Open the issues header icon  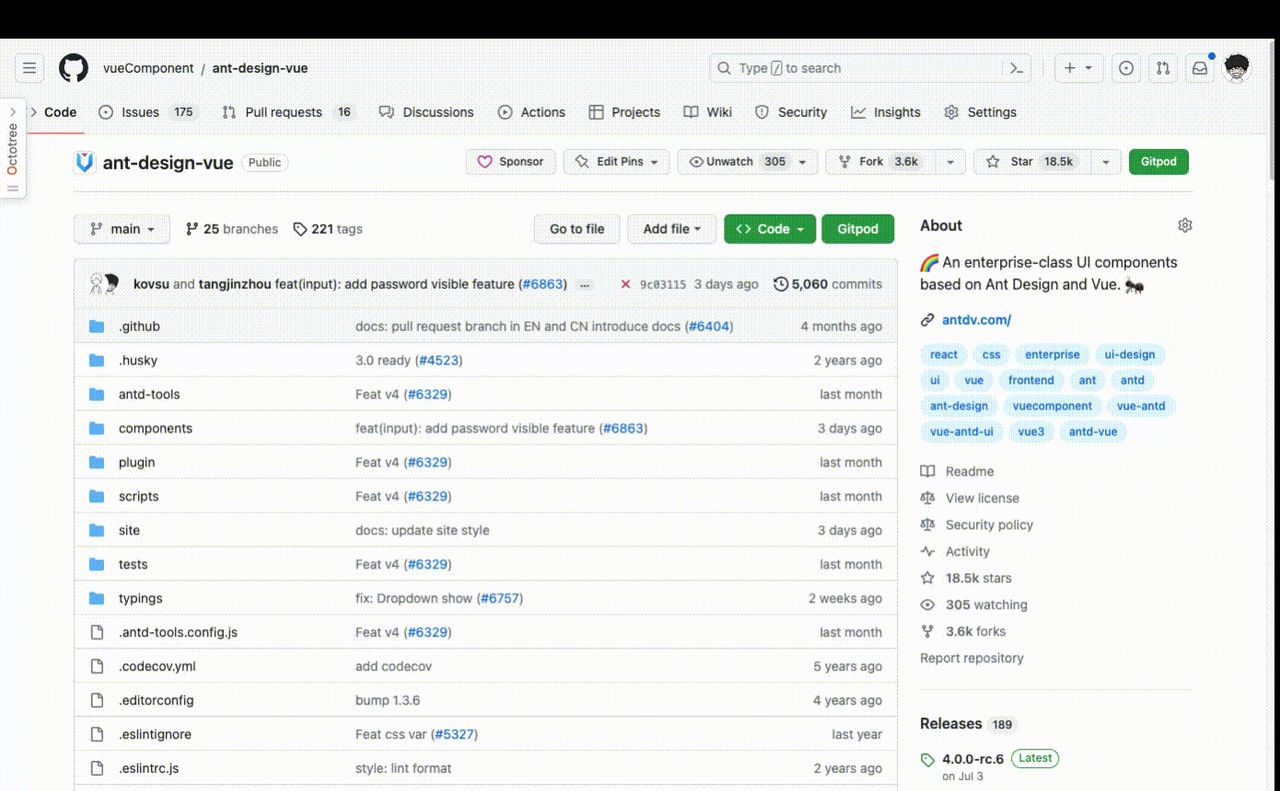1126,68
